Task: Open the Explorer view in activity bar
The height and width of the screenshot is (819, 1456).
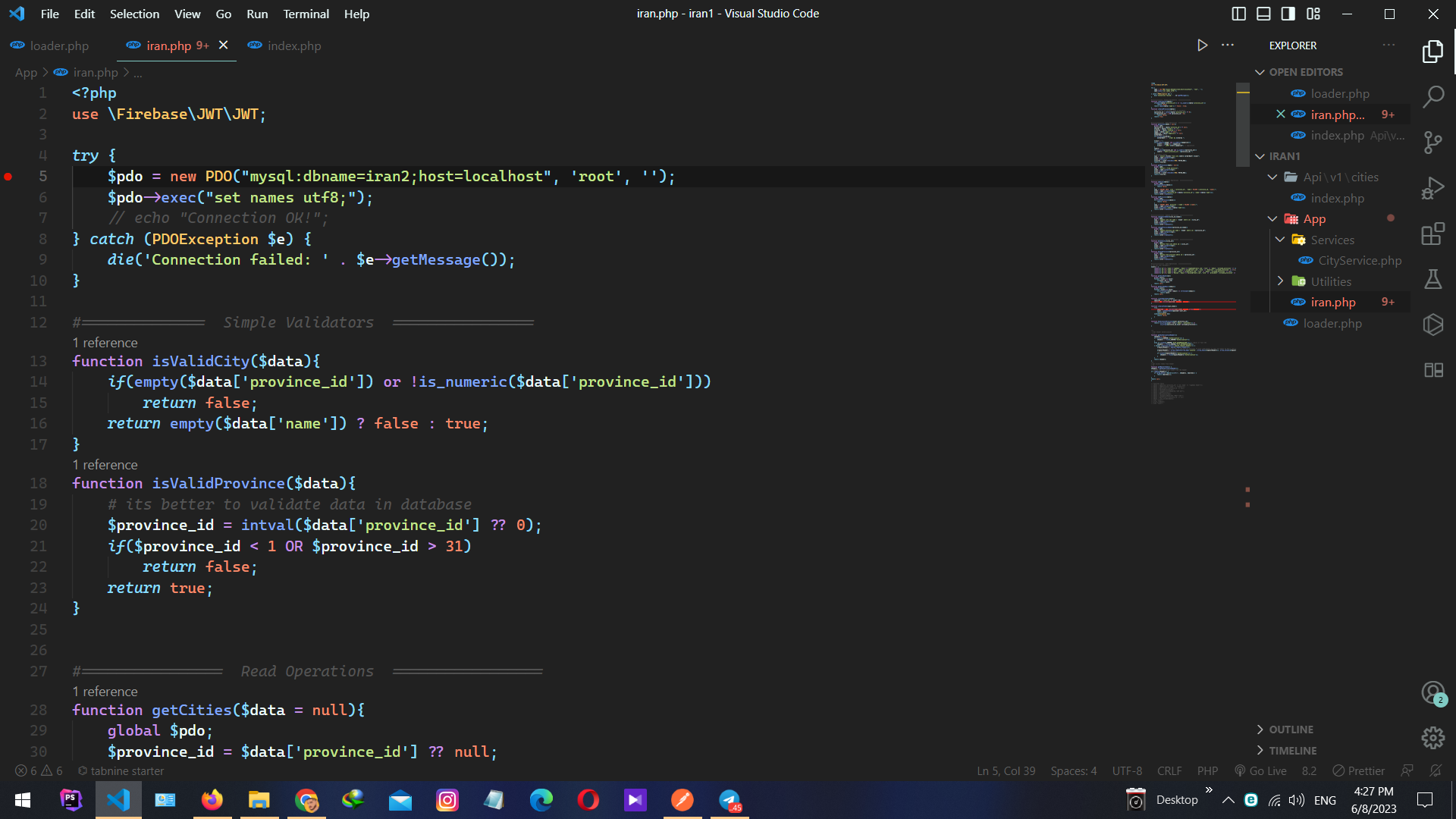Action: click(1432, 52)
